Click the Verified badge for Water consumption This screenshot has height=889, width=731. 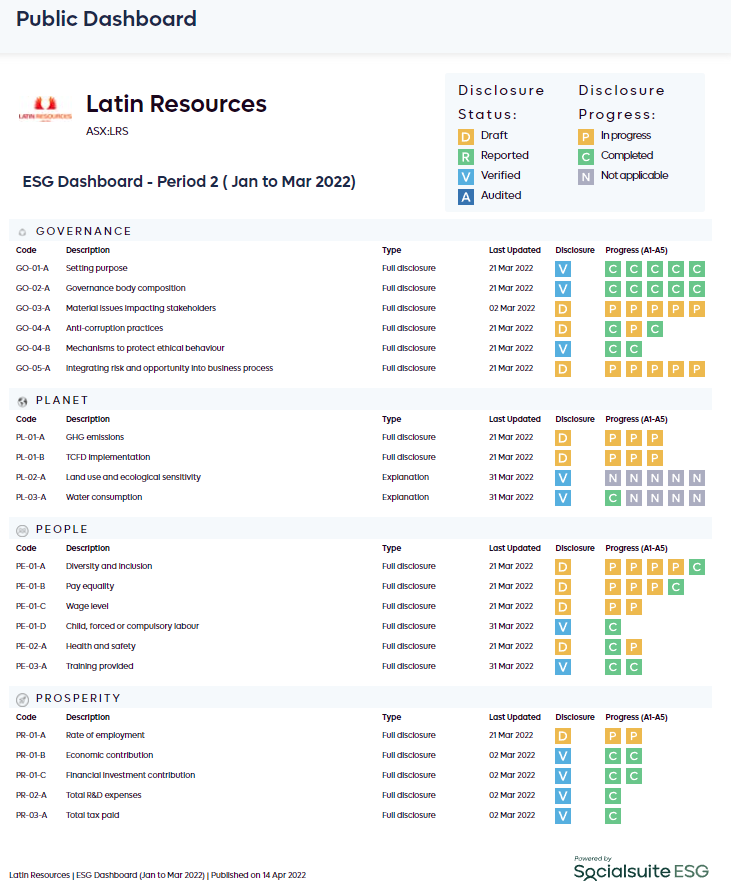coord(563,498)
